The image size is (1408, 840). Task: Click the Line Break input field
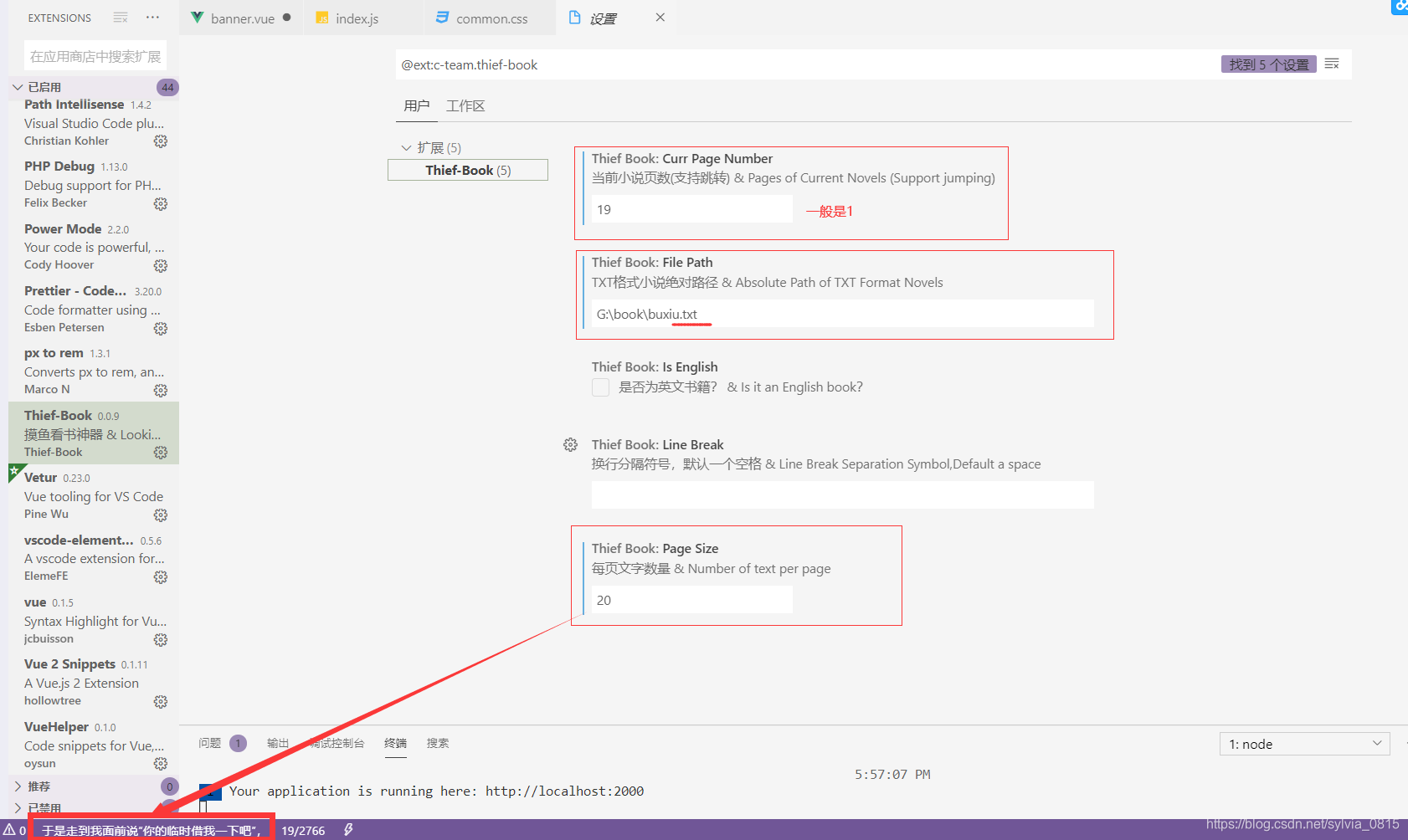coord(843,494)
